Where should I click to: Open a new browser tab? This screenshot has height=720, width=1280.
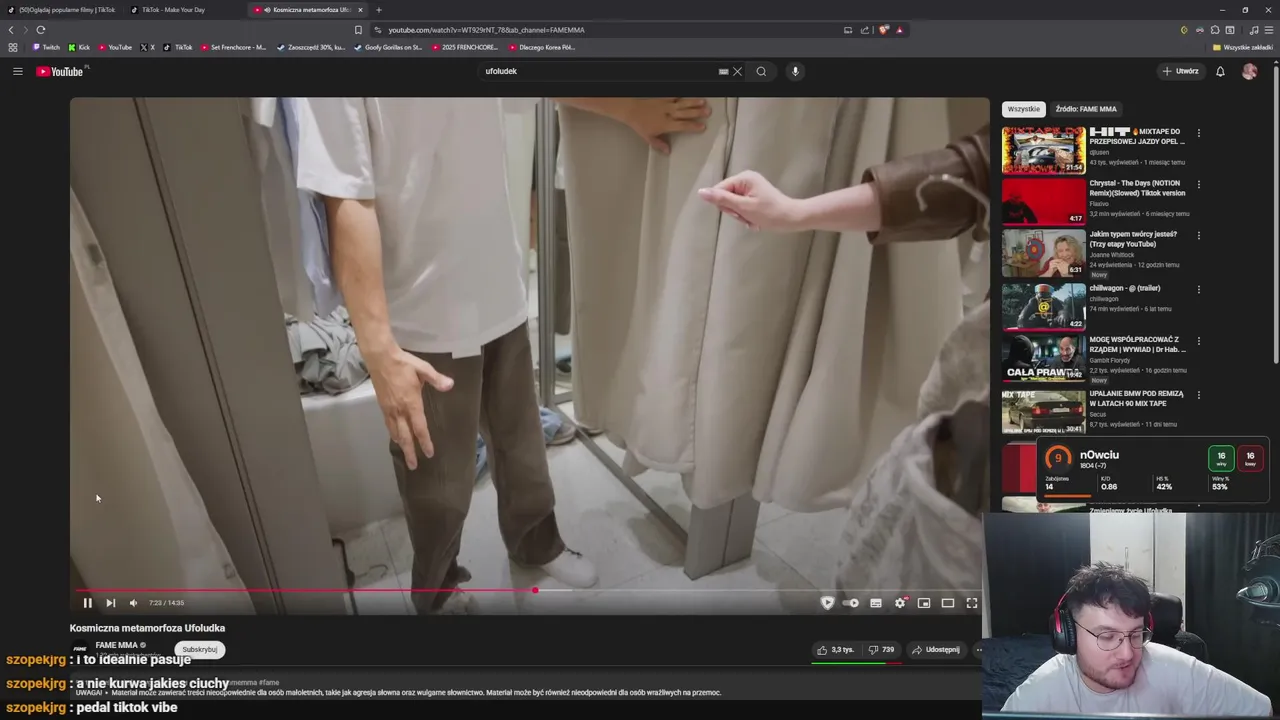click(378, 10)
